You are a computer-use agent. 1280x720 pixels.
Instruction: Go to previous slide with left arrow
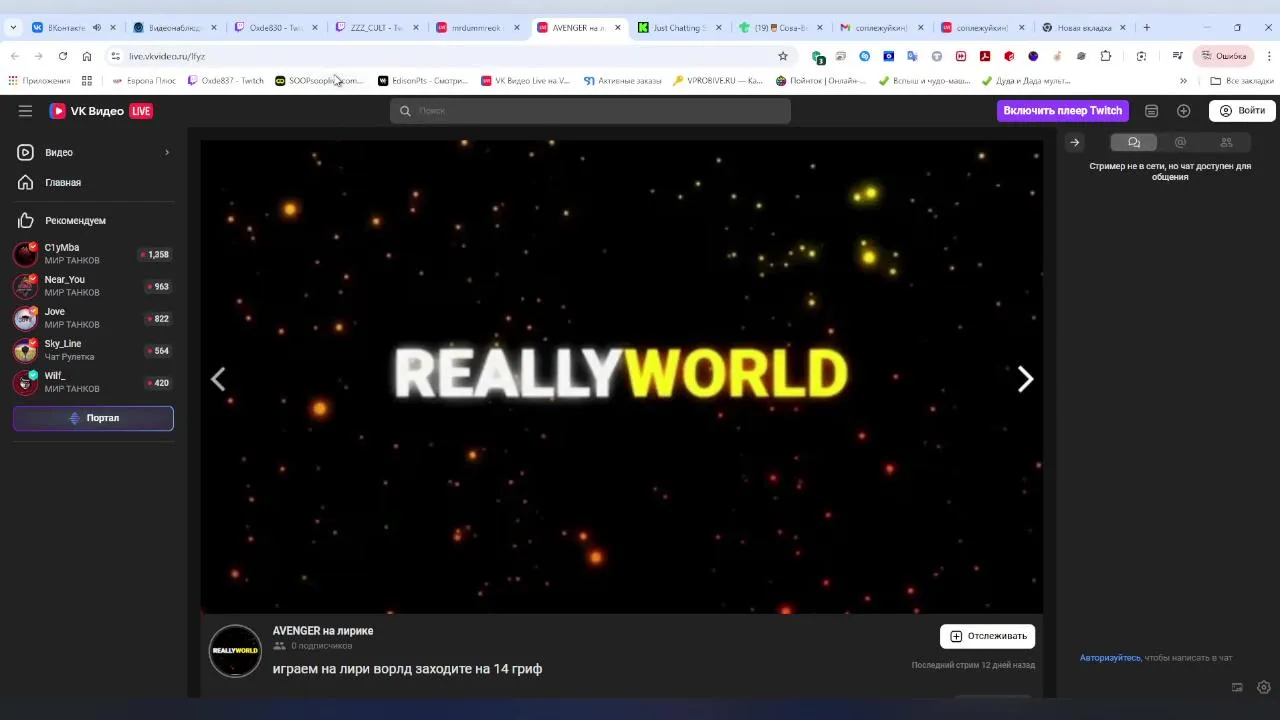(218, 379)
